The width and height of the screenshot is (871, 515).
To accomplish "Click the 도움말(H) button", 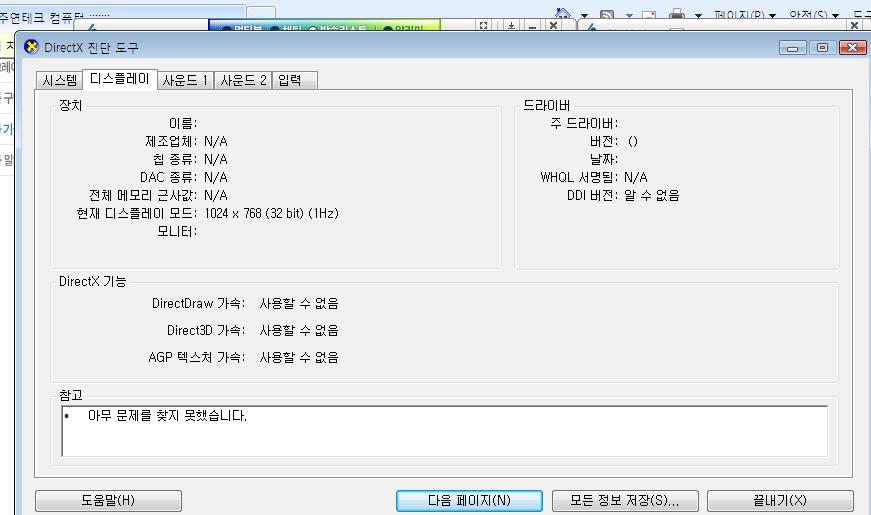I will point(108,501).
